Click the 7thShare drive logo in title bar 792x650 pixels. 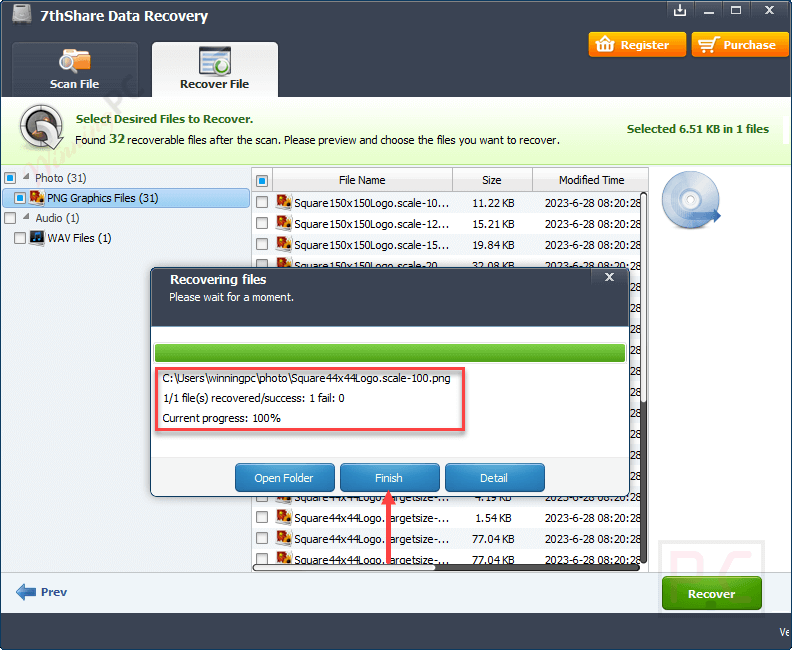pyautogui.click(x=22, y=15)
